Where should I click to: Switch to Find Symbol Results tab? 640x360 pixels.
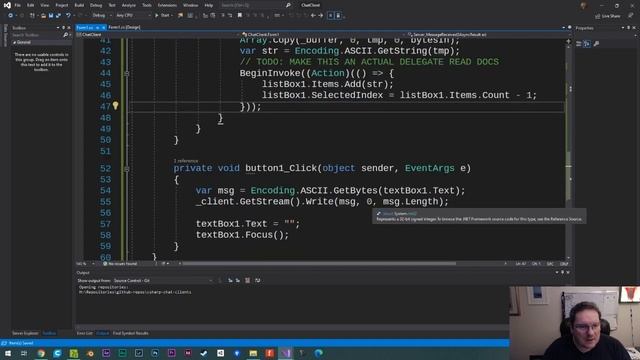(x=131, y=333)
